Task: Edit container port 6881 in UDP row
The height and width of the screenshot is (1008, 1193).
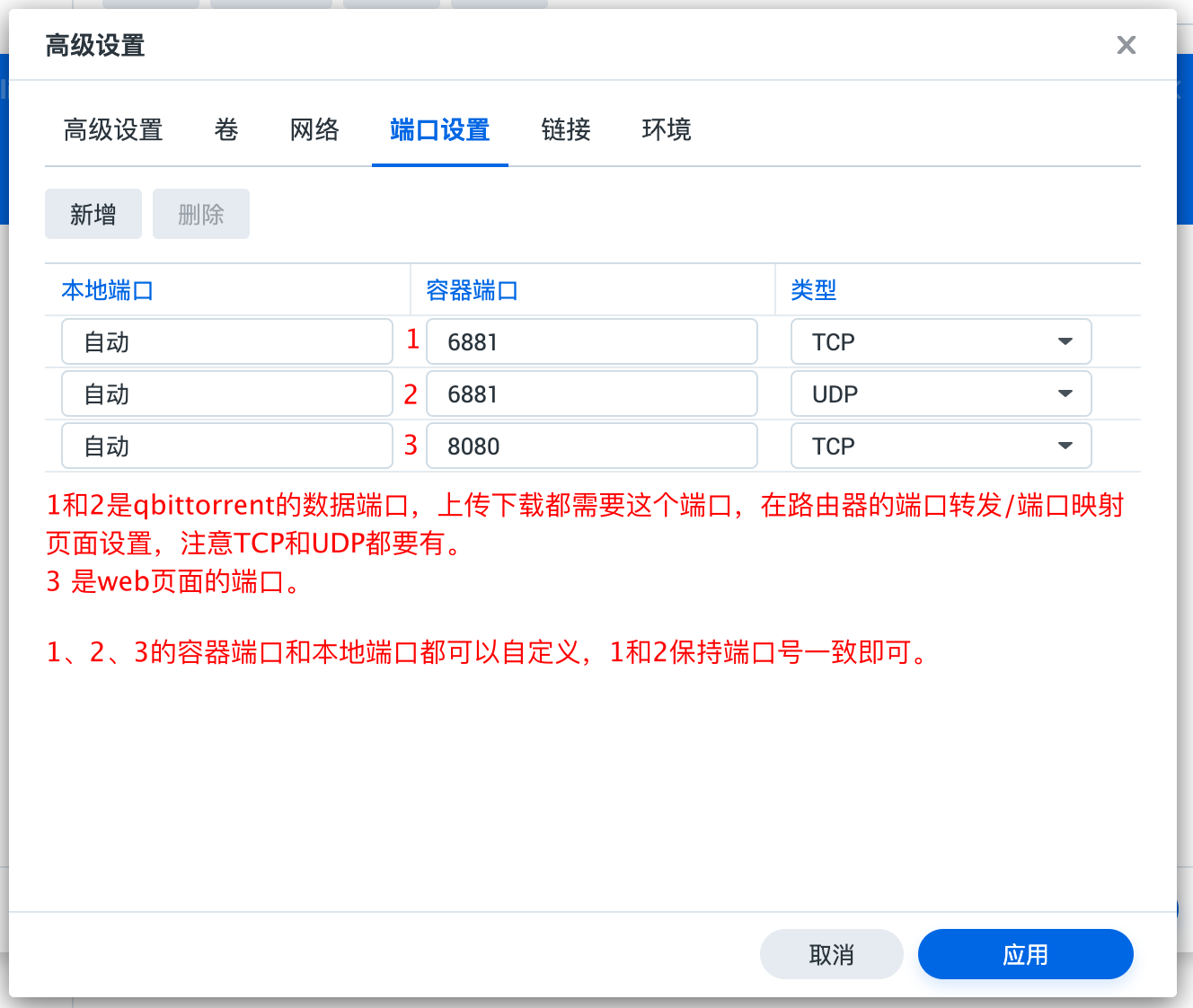Action: 592,393
